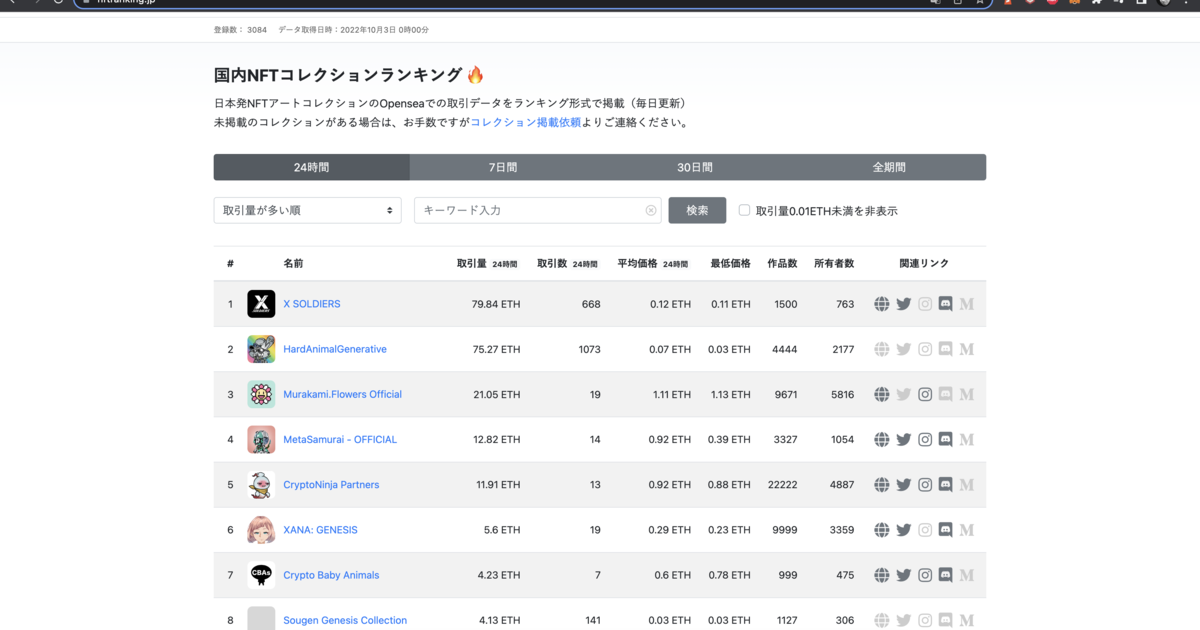The width and height of the screenshot is (1200, 630).
Task: Clear the keyword search field
Action: click(x=651, y=211)
